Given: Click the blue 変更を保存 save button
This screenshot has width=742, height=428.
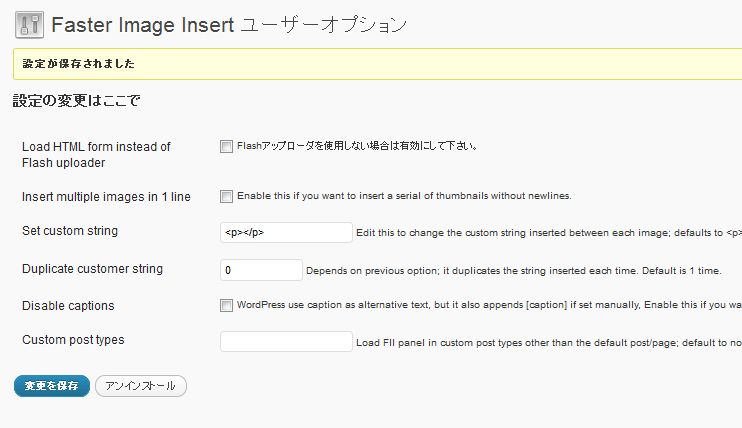Looking at the screenshot, I should 52,386.
